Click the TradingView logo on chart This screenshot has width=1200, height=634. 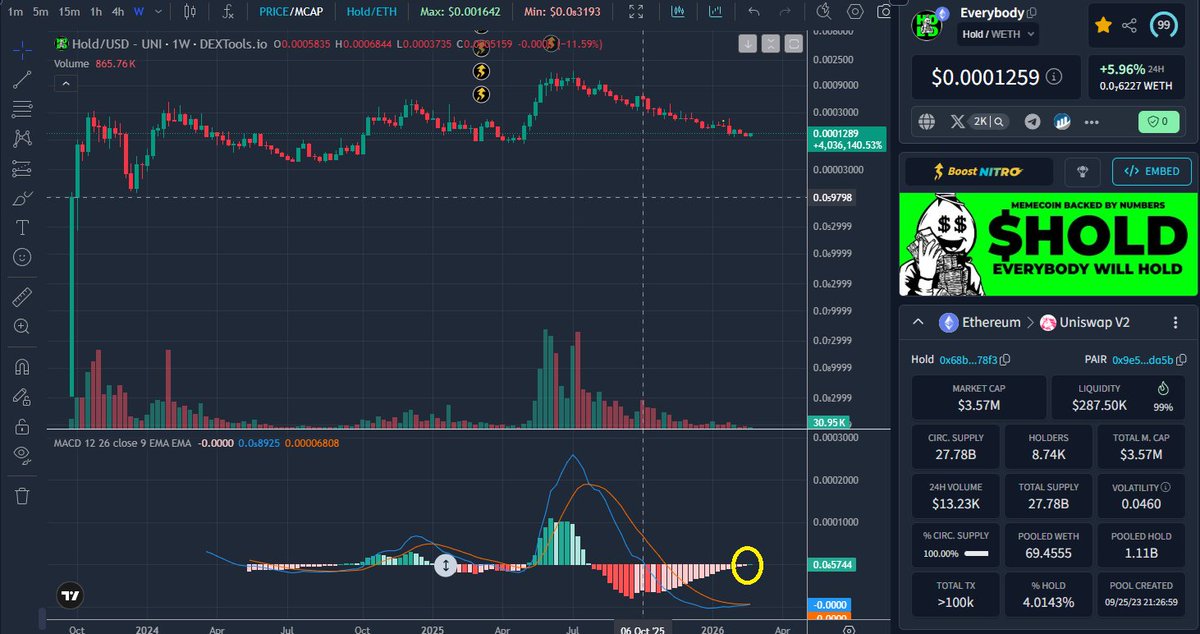(x=70, y=595)
